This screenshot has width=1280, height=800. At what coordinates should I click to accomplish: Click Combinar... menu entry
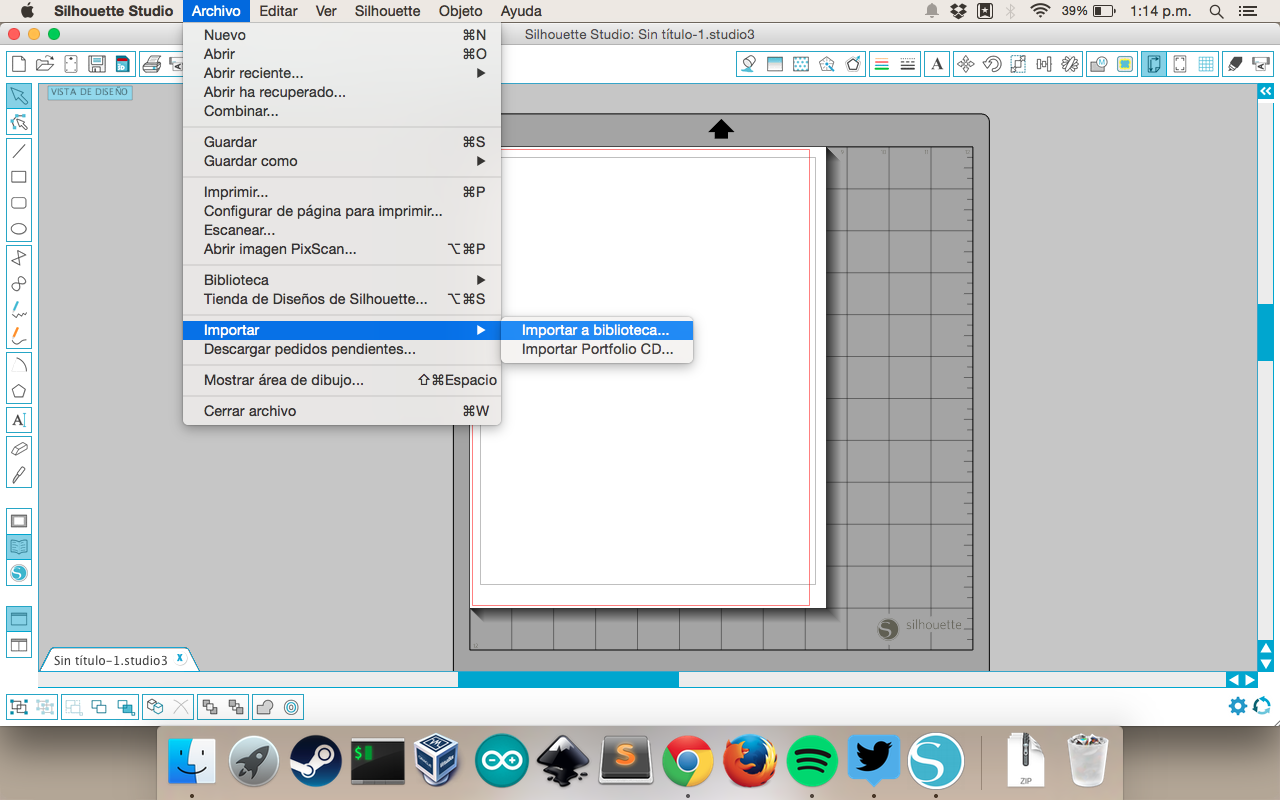click(x=342, y=111)
